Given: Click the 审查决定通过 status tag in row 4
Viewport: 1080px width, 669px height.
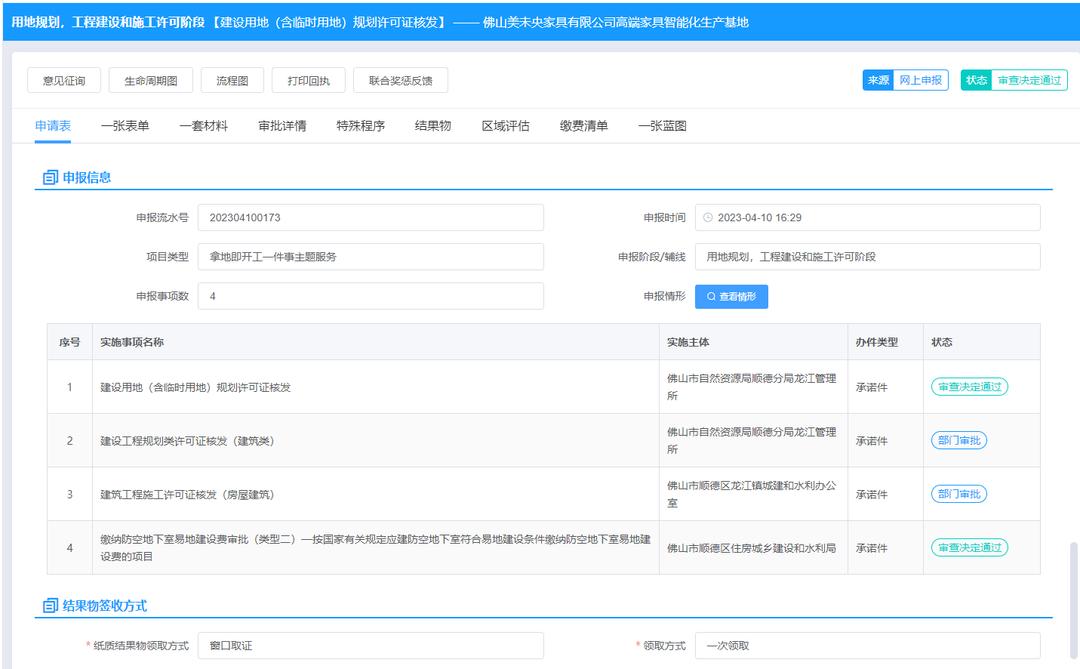Looking at the screenshot, I should point(969,548).
